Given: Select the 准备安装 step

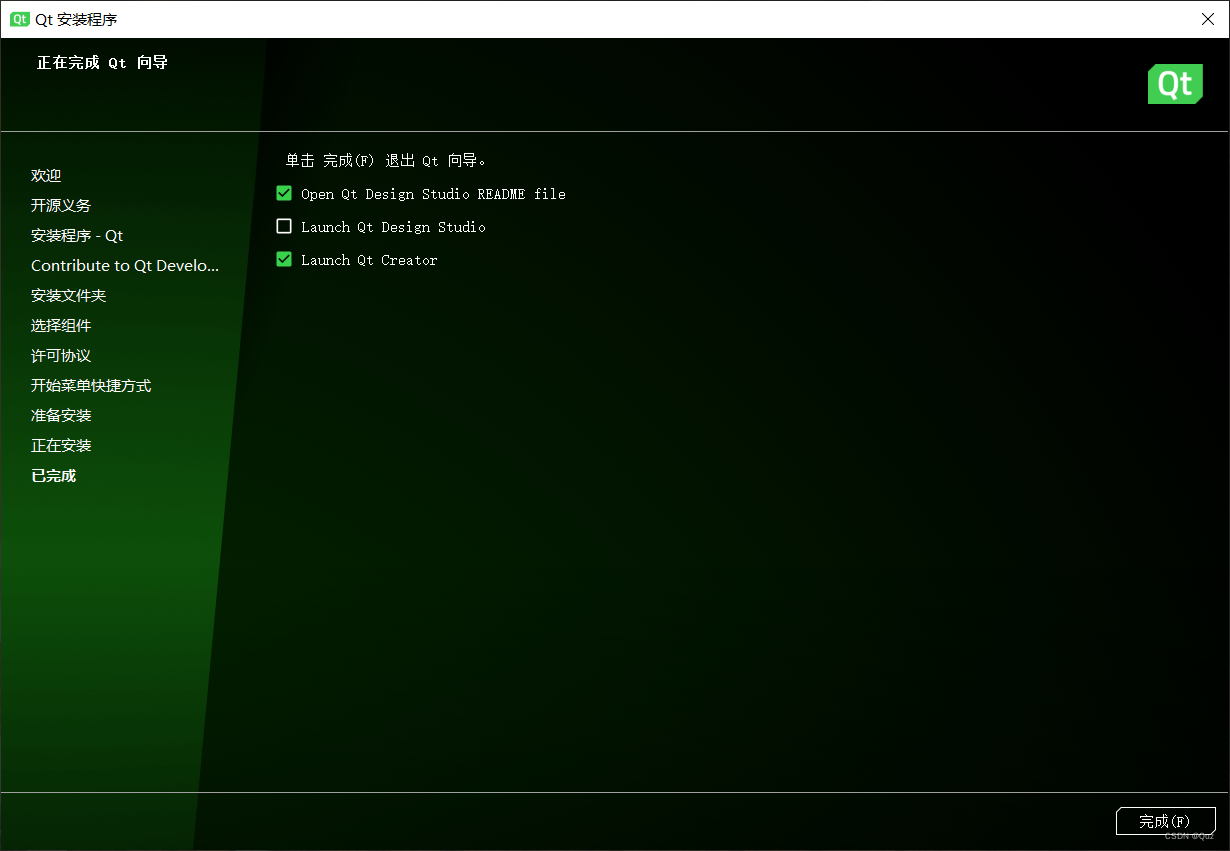Looking at the screenshot, I should (x=61, y=416).
